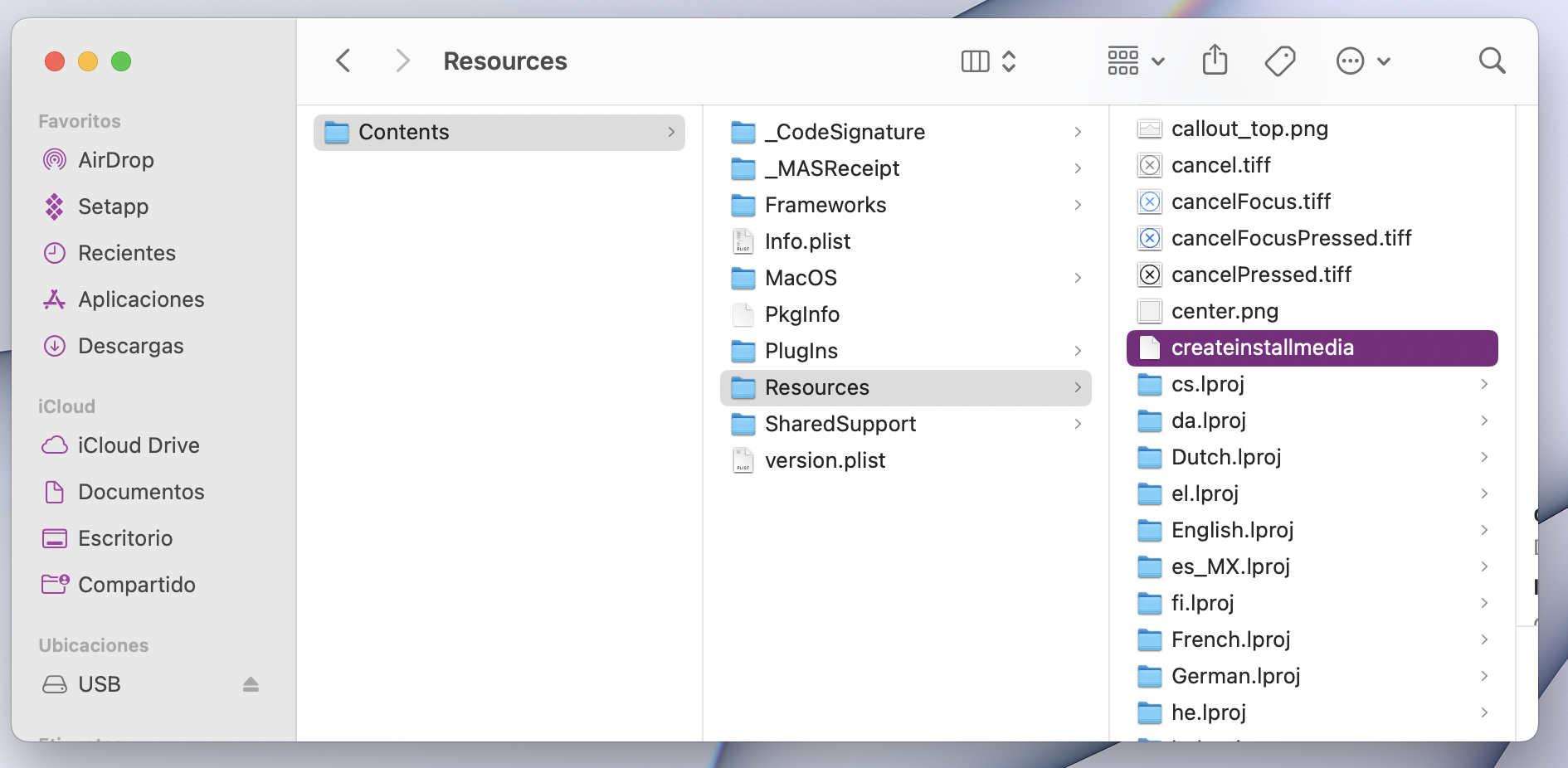Go forward with the right arrow
The width and height of the screenshot is (1568, 768).
click(x=403, y=61)
